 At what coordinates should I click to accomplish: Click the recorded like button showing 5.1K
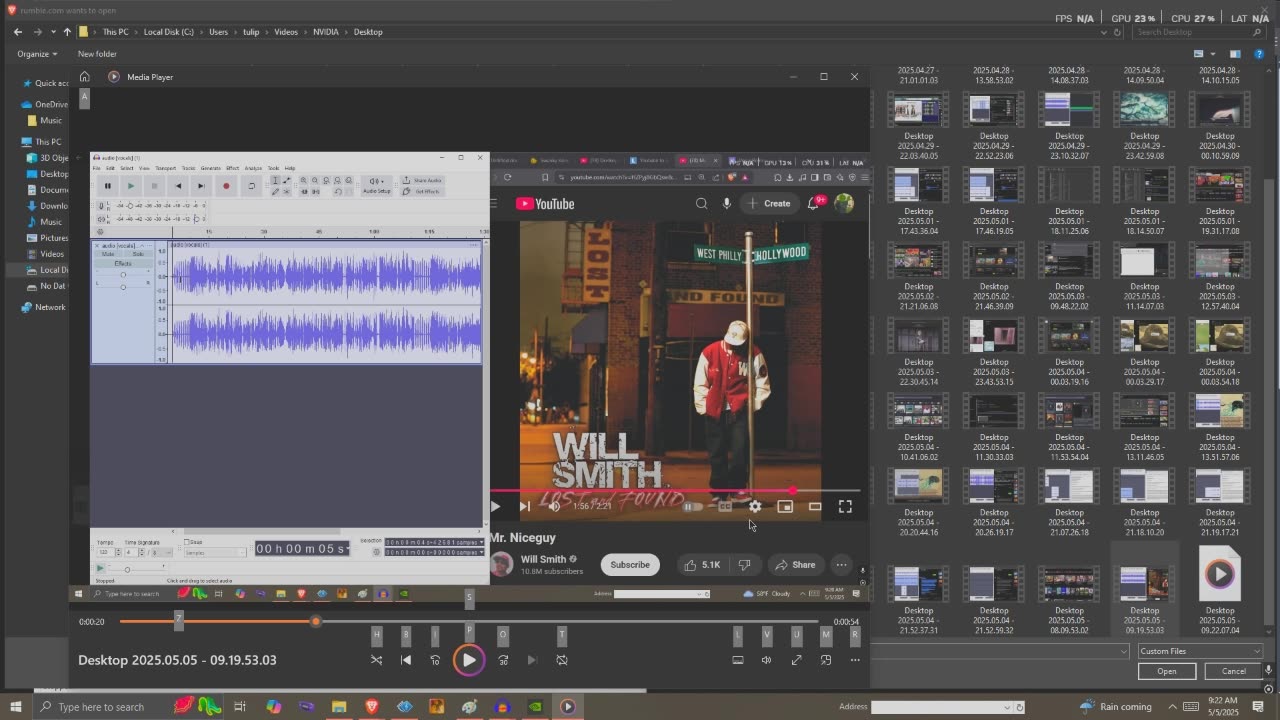pos(703,565)
